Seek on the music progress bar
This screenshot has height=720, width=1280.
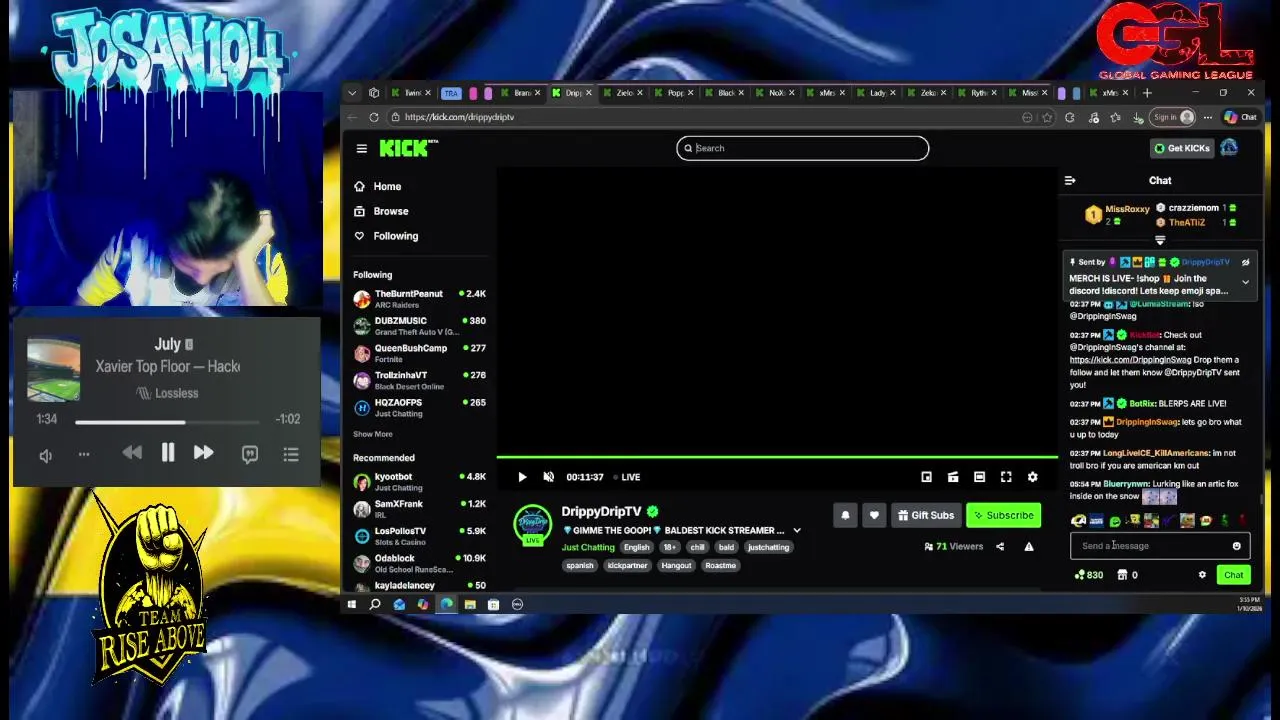point(168,422)
